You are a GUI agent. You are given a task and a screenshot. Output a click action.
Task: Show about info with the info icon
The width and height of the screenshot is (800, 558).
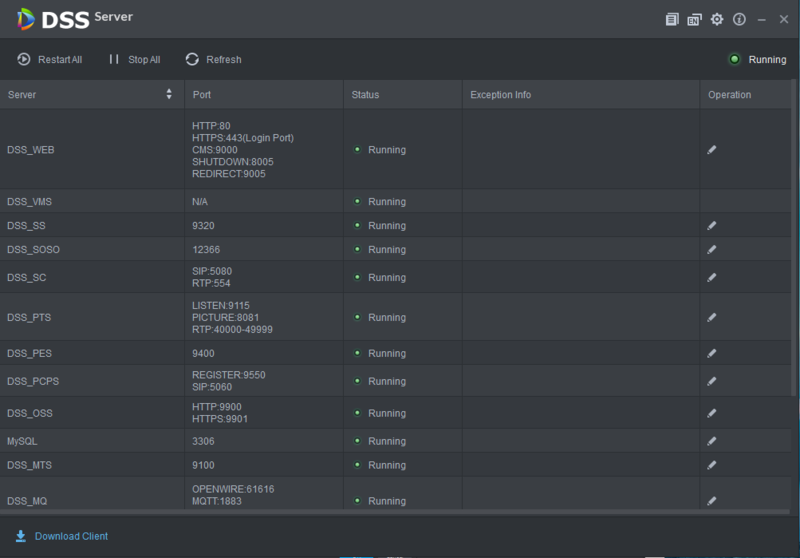click(x=739, y=19)
